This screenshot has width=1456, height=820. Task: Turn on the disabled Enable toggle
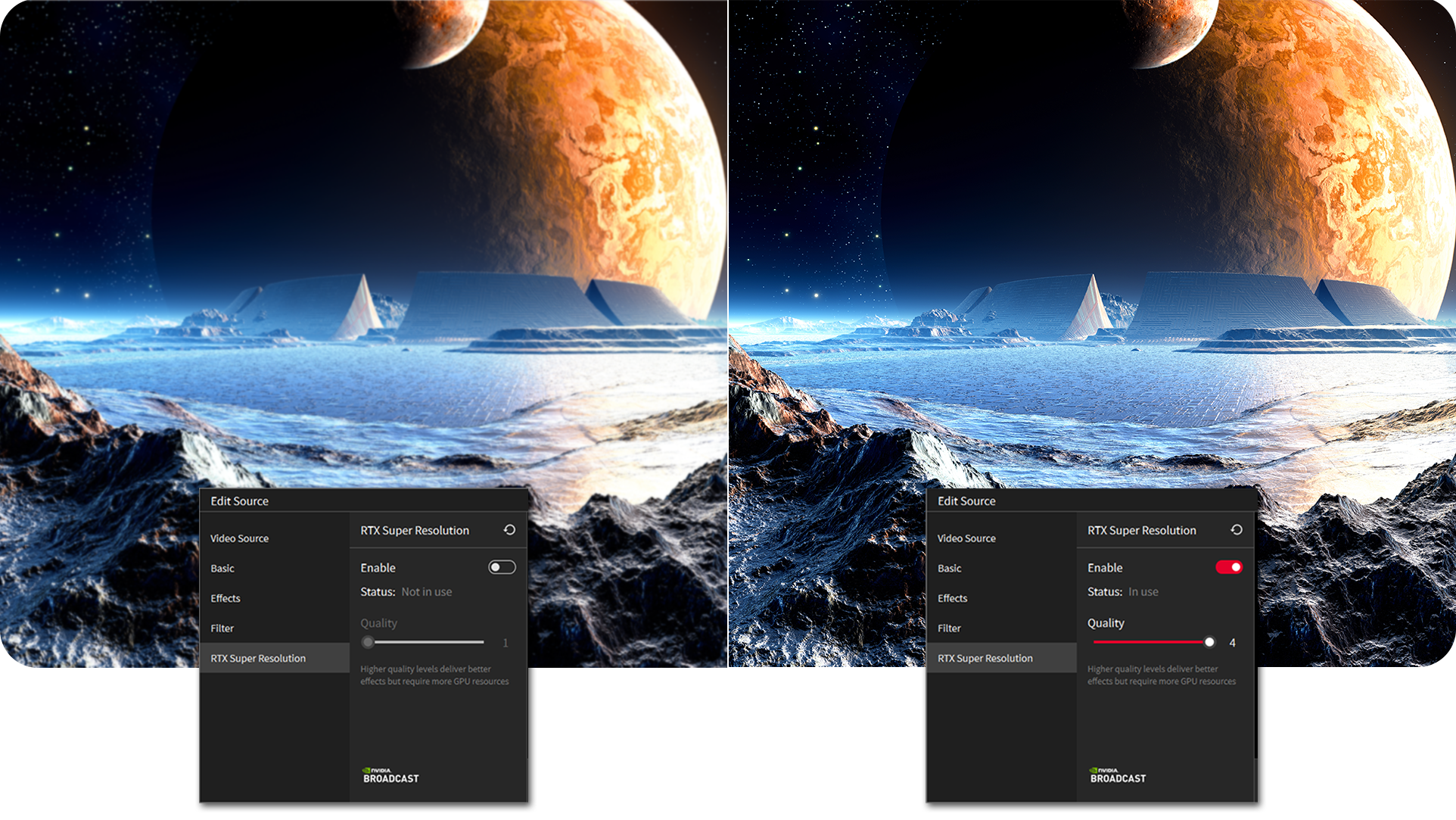[502, 567]
